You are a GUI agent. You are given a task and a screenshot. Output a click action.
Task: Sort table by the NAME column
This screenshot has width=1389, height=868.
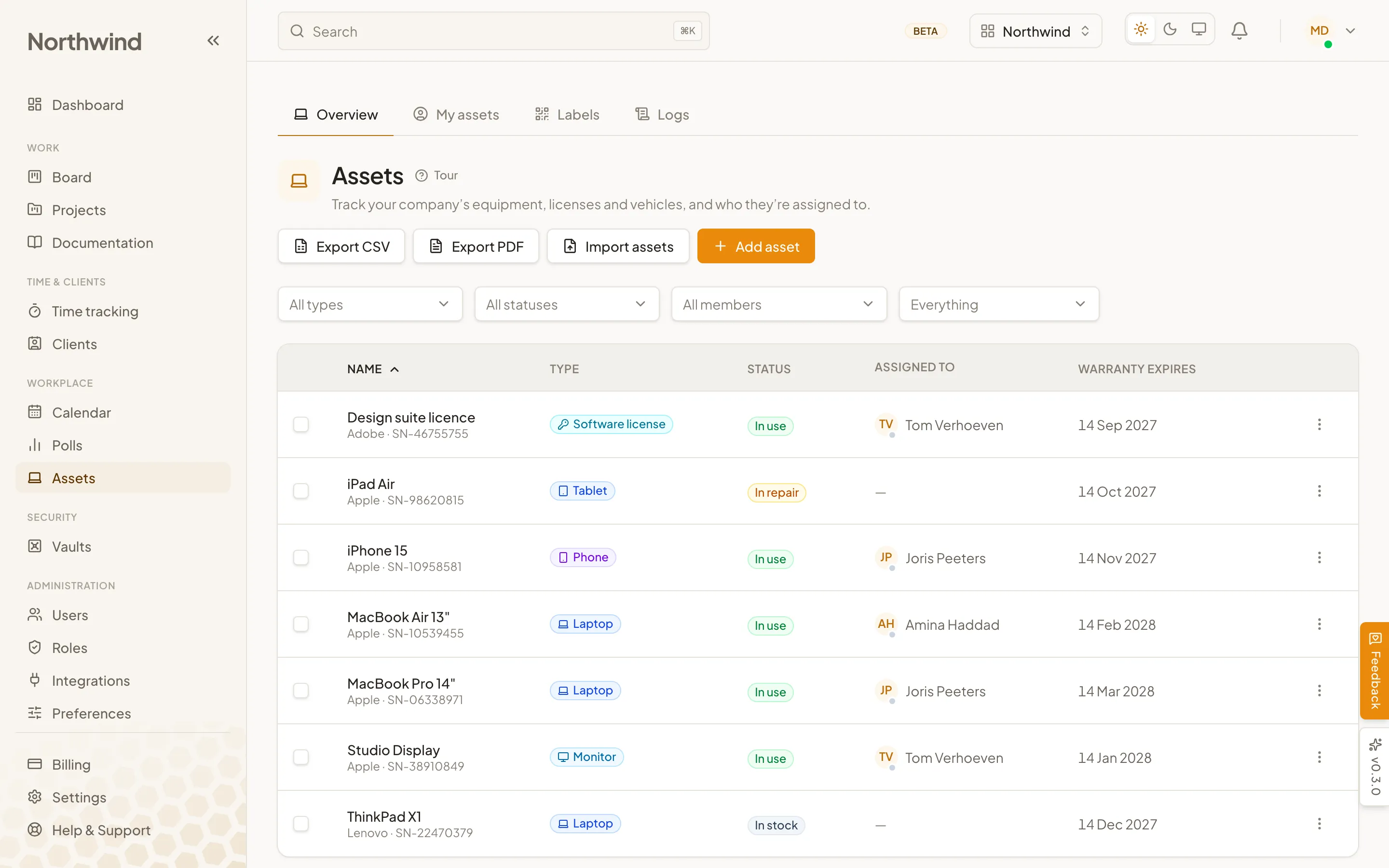(x=373, y=369)
